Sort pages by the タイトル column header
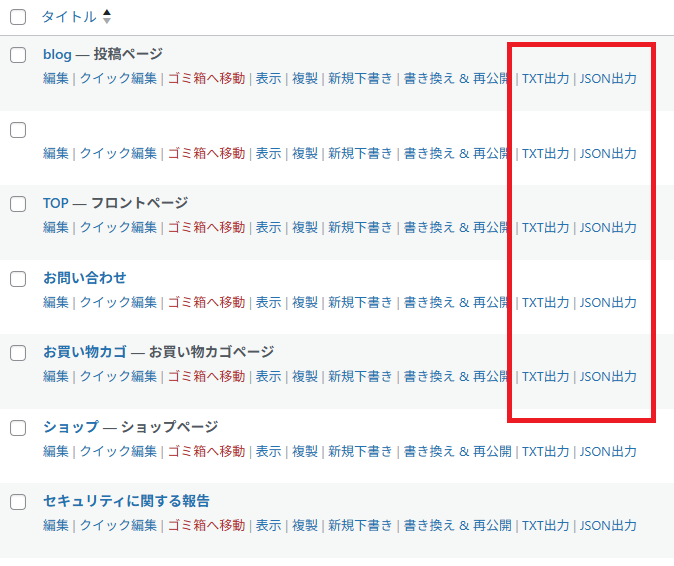 [x=69, y=17]
